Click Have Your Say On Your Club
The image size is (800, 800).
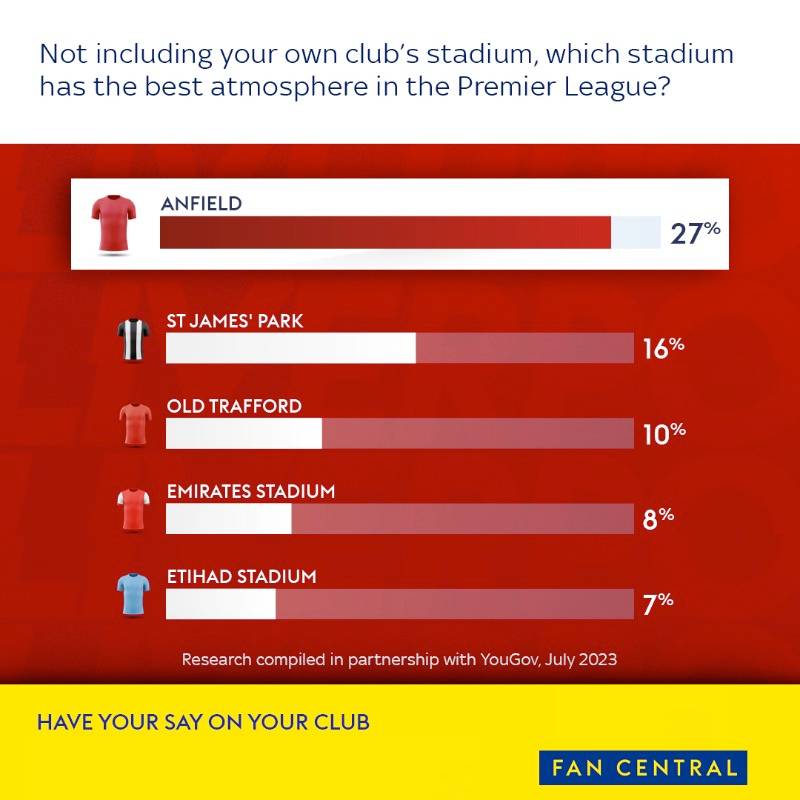tap(203, 721)
